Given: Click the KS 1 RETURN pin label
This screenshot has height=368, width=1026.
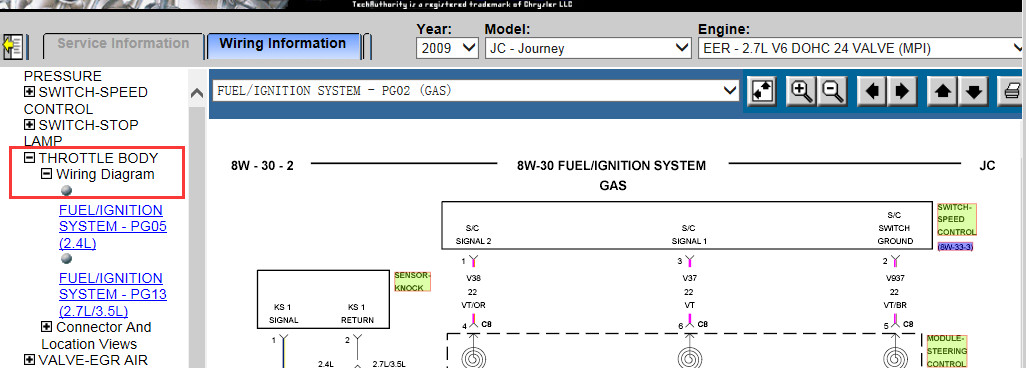Looking at the screenshot, I should click(357, 314).
